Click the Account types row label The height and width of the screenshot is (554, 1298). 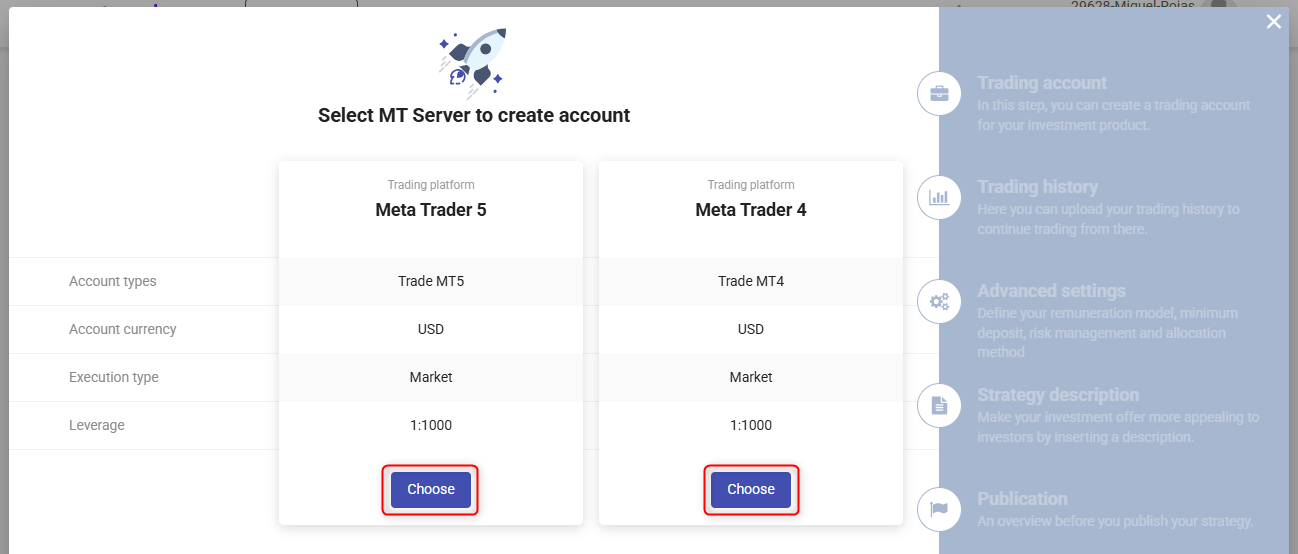(113, 281)
